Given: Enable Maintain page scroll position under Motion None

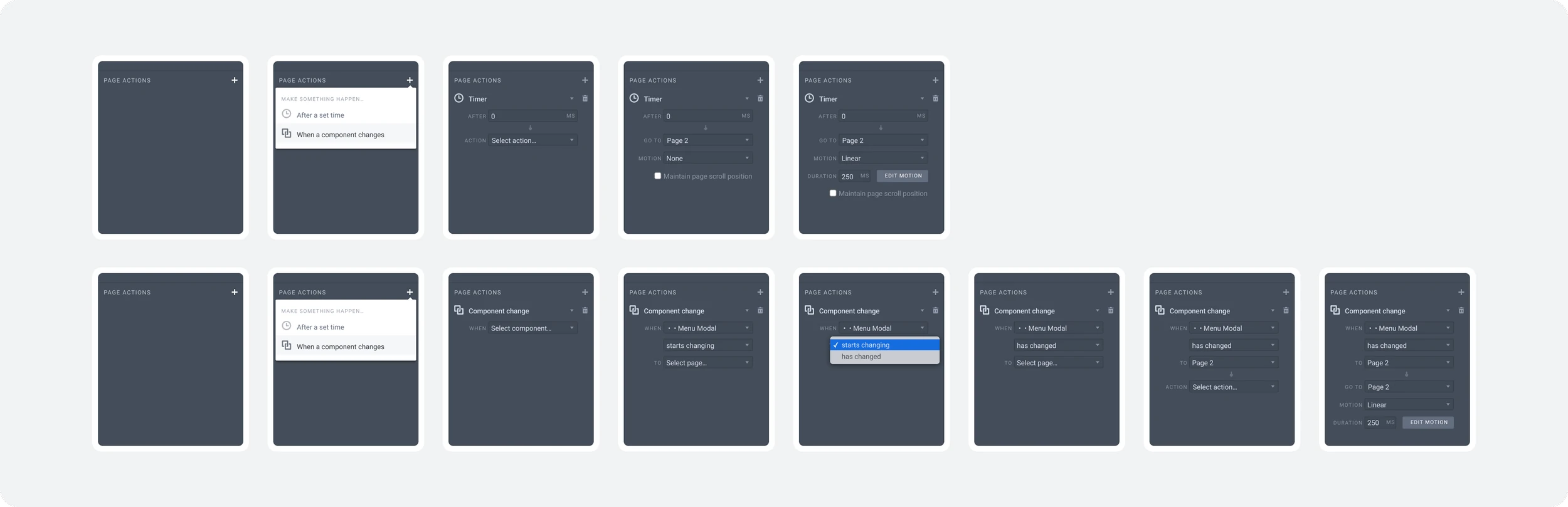Looking at the screenshot, I should pyautogui.click(x=657, y=176).
